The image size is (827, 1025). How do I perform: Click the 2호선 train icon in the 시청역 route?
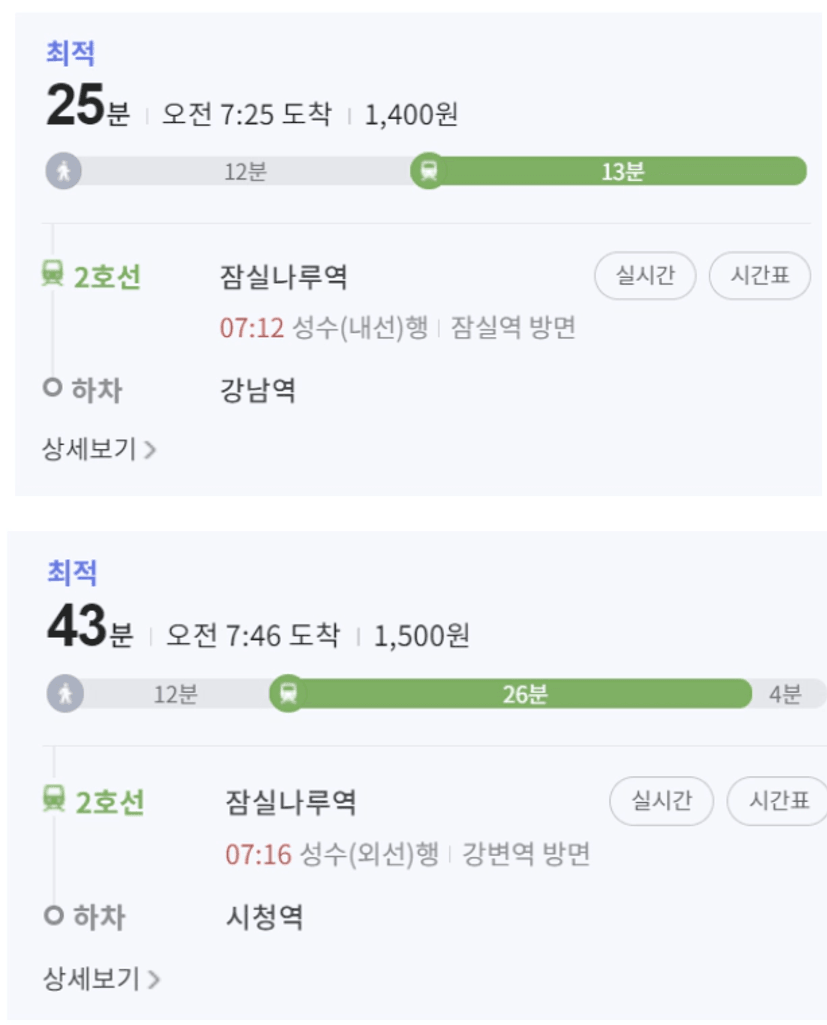pos(54,799)
